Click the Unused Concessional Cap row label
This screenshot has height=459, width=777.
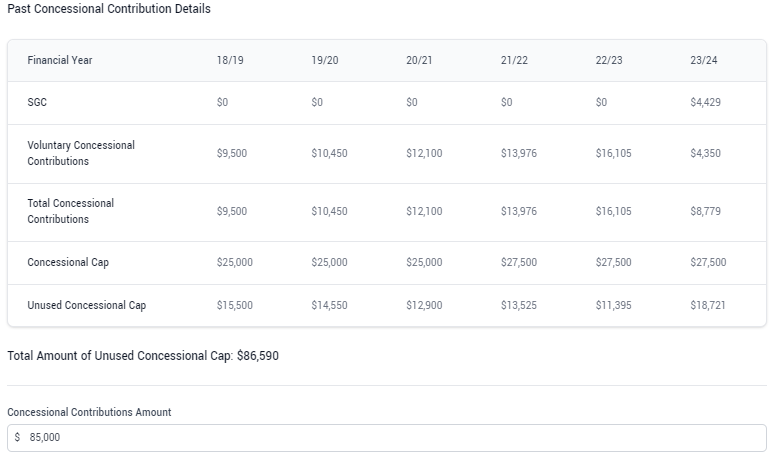pos(87,305)
